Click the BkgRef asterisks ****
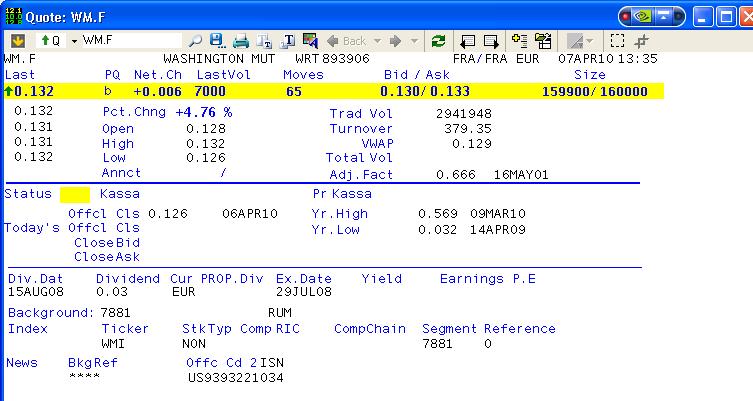 click(x=85, y=377)
